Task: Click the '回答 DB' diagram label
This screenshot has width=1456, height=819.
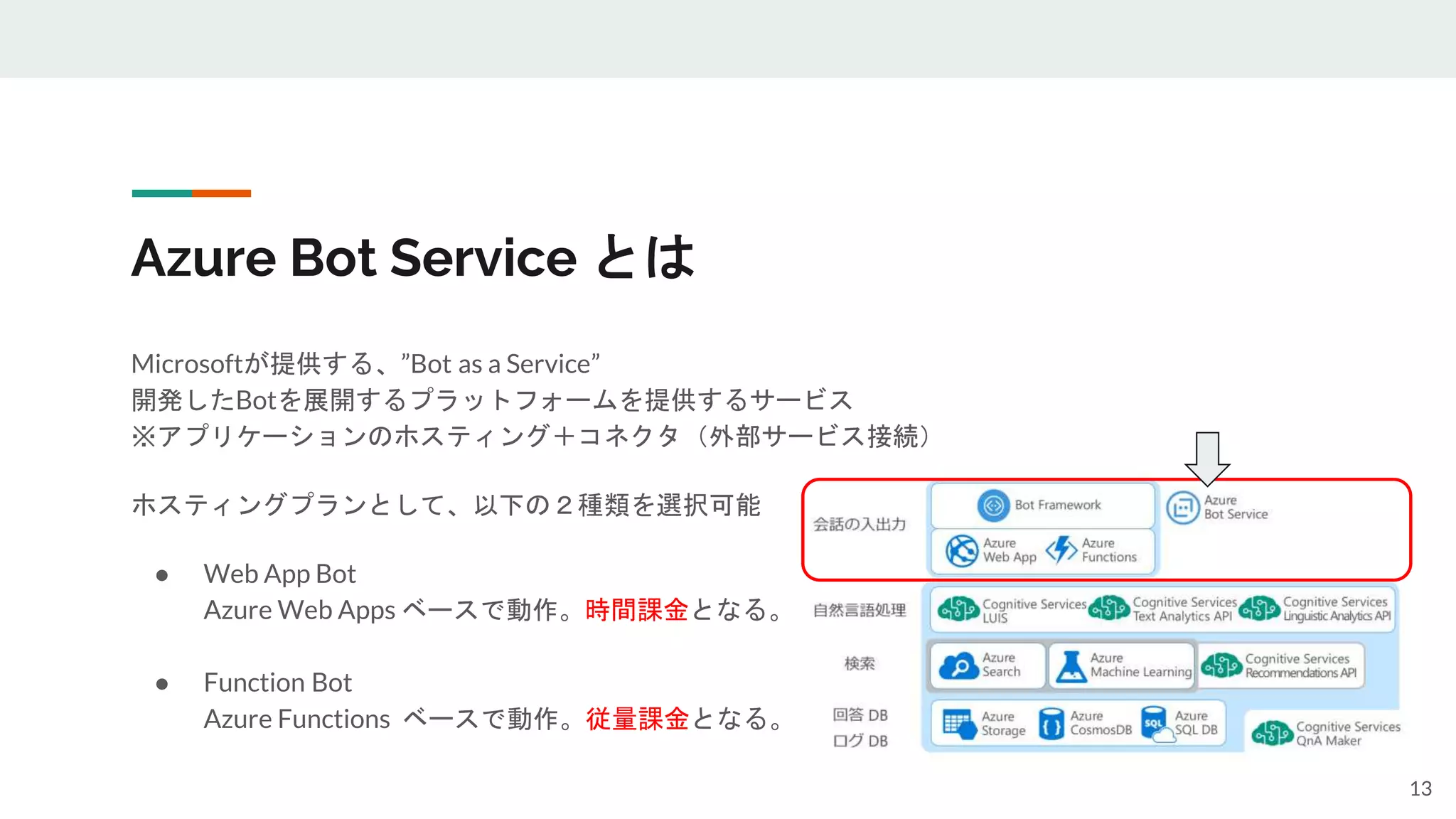Action: 860,715
